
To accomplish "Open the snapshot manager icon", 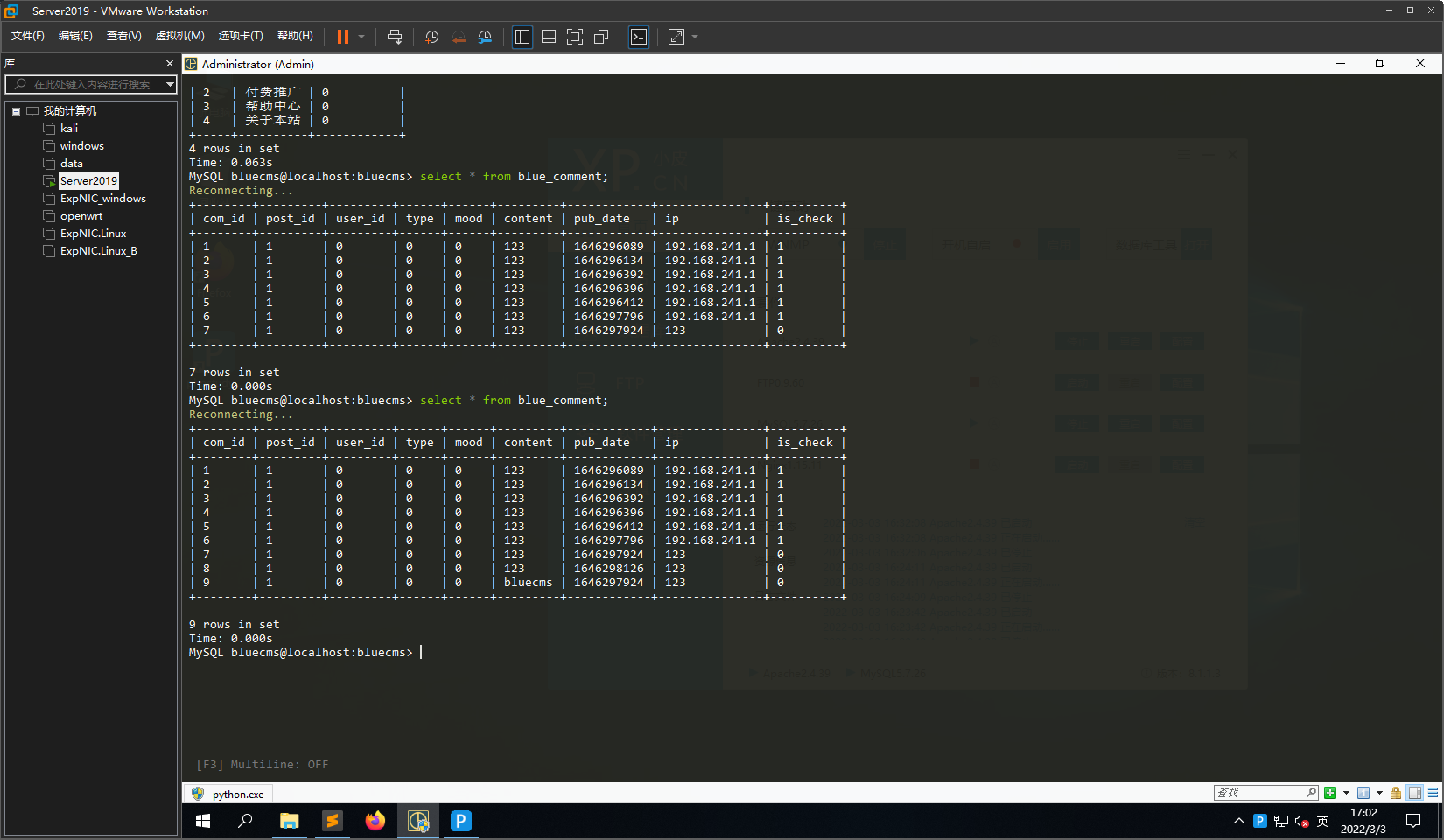I will point(485,37).
